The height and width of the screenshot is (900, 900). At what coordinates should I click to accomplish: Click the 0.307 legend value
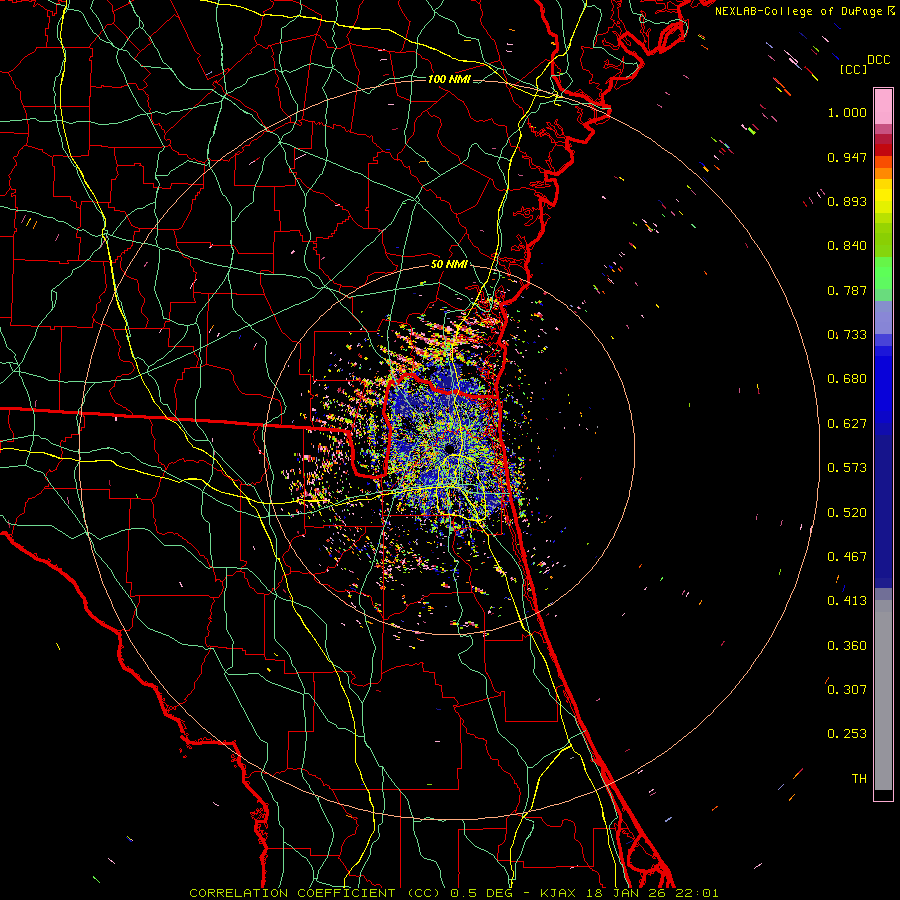[847, 690]
